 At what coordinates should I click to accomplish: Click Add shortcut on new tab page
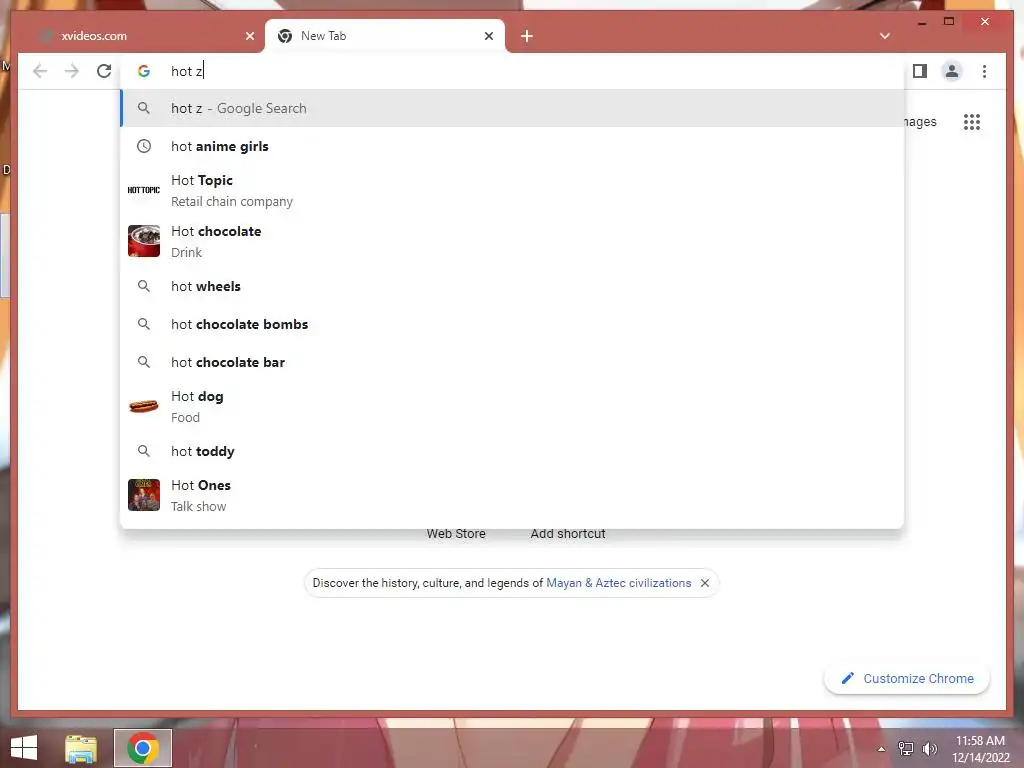point(568,534)
